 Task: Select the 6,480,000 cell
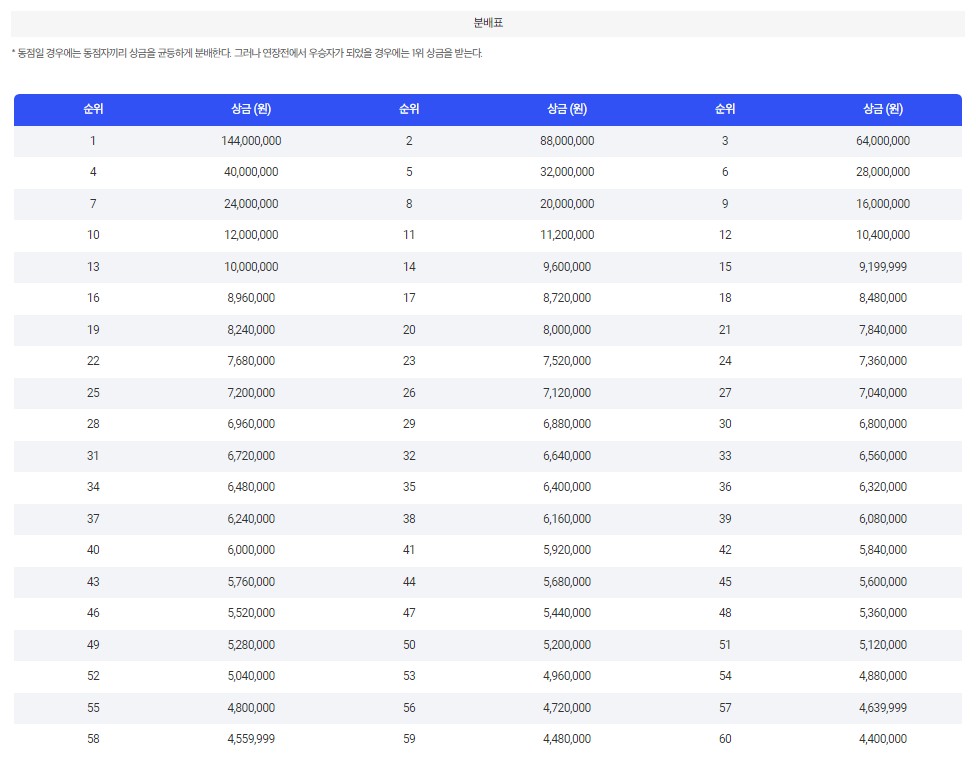coord(251,487)
